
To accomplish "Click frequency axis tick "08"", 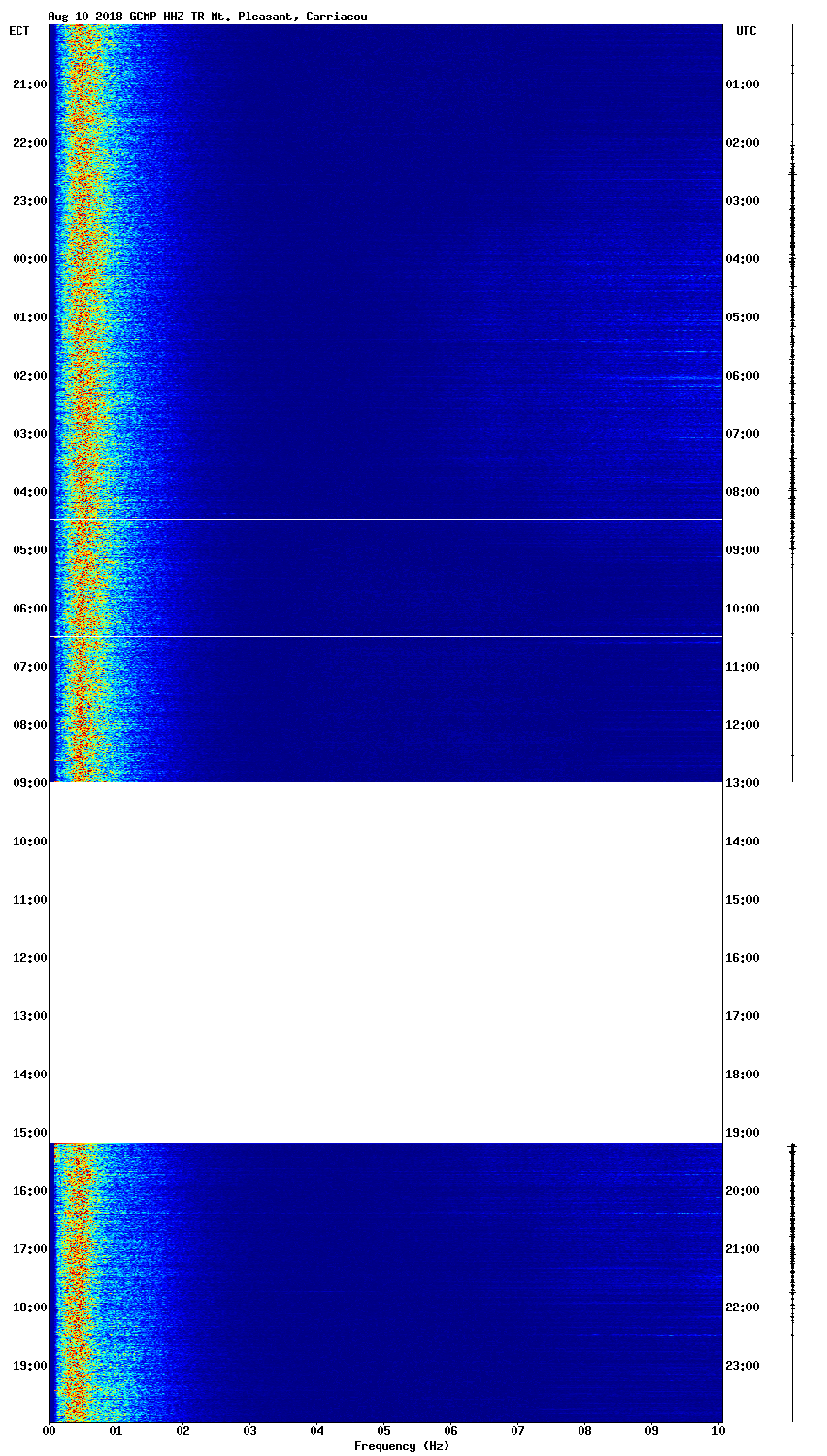I will [x=584, y=1431].
